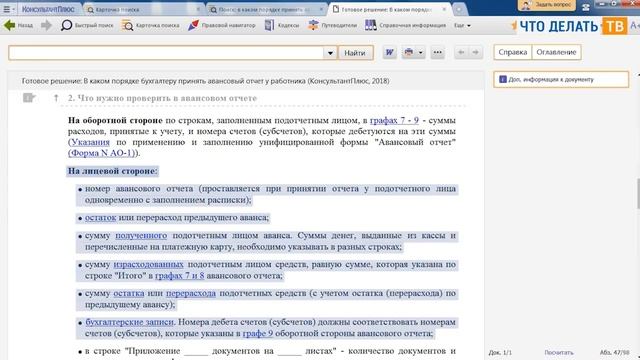Launch Правовой навигатор
The image size is (640, 360).
tap(222, 25)
